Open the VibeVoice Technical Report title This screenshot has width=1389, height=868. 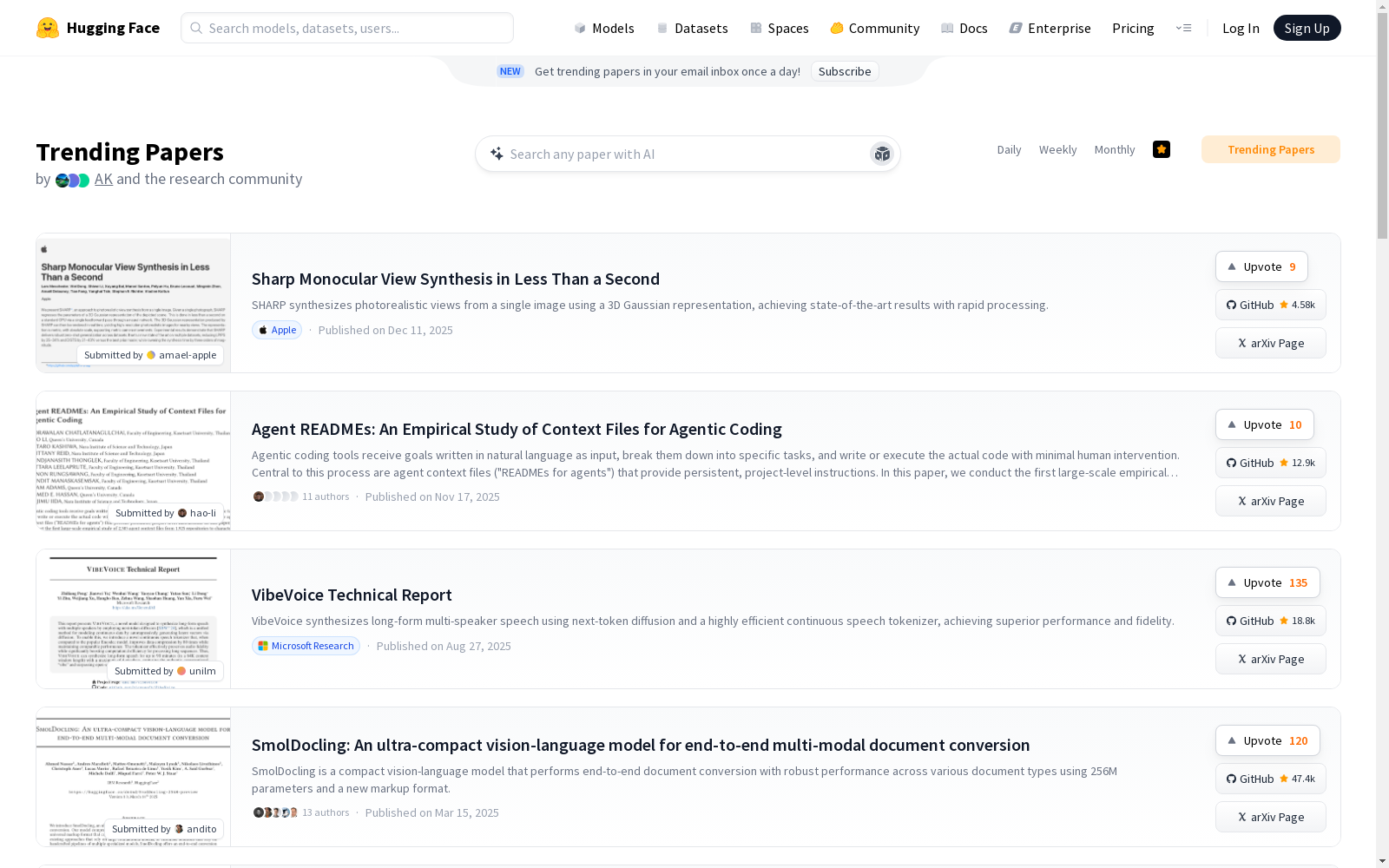352,595
